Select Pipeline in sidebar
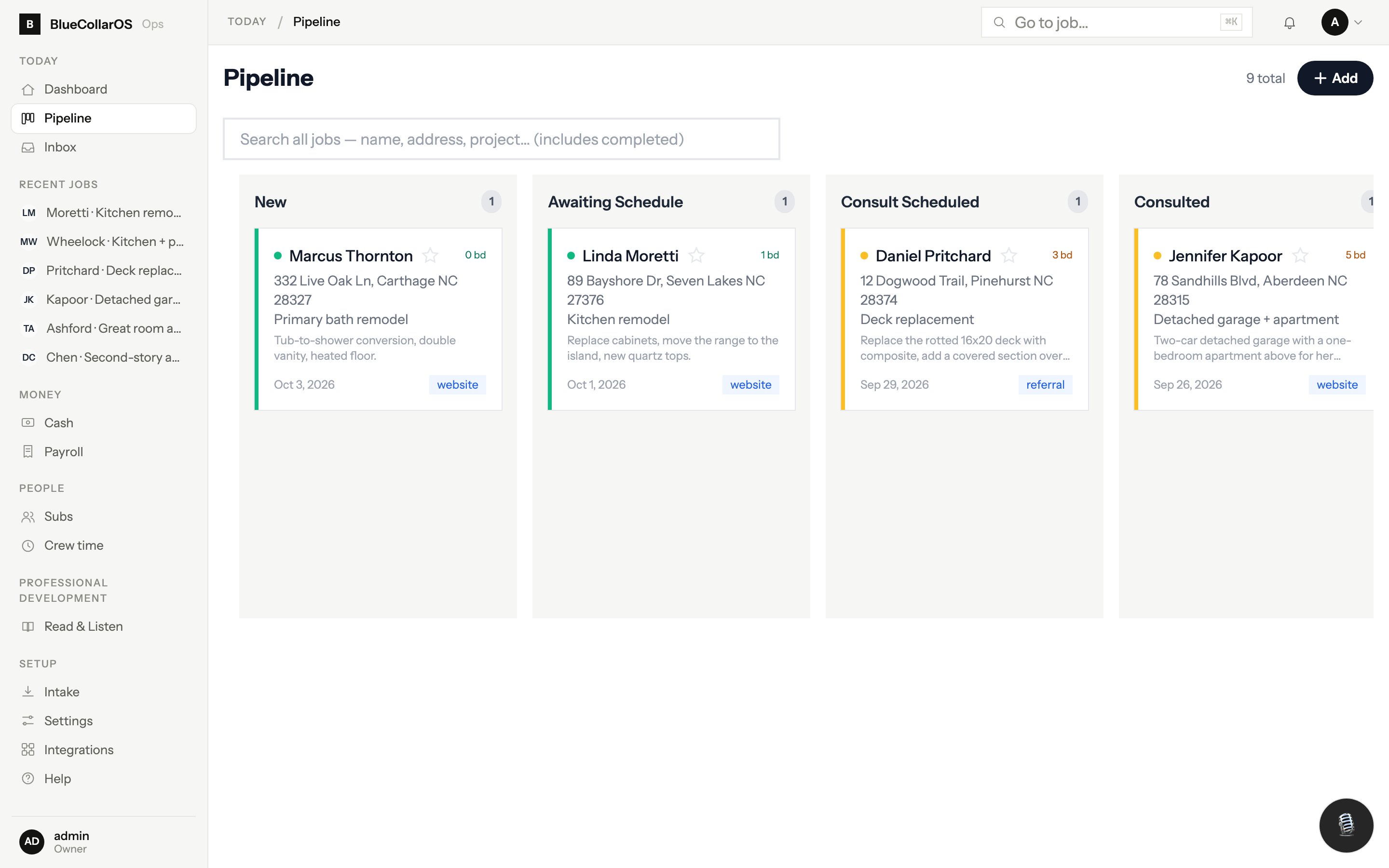The height and width of the screenshot is (868, 1389). pos(103,118)
